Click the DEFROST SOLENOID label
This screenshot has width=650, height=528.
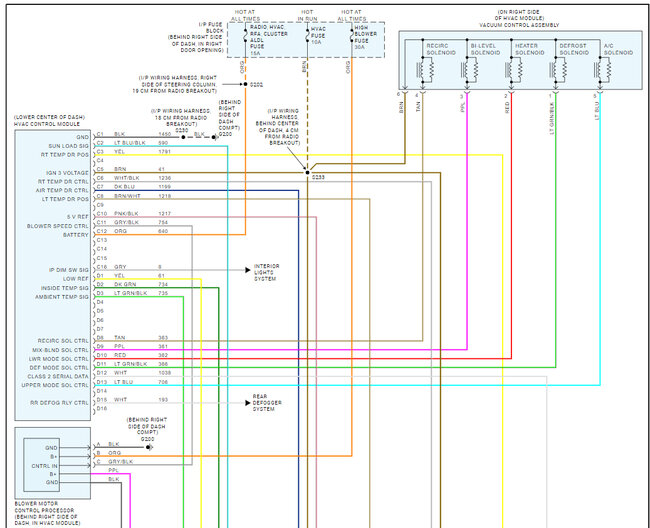click(x=574, y=49)
